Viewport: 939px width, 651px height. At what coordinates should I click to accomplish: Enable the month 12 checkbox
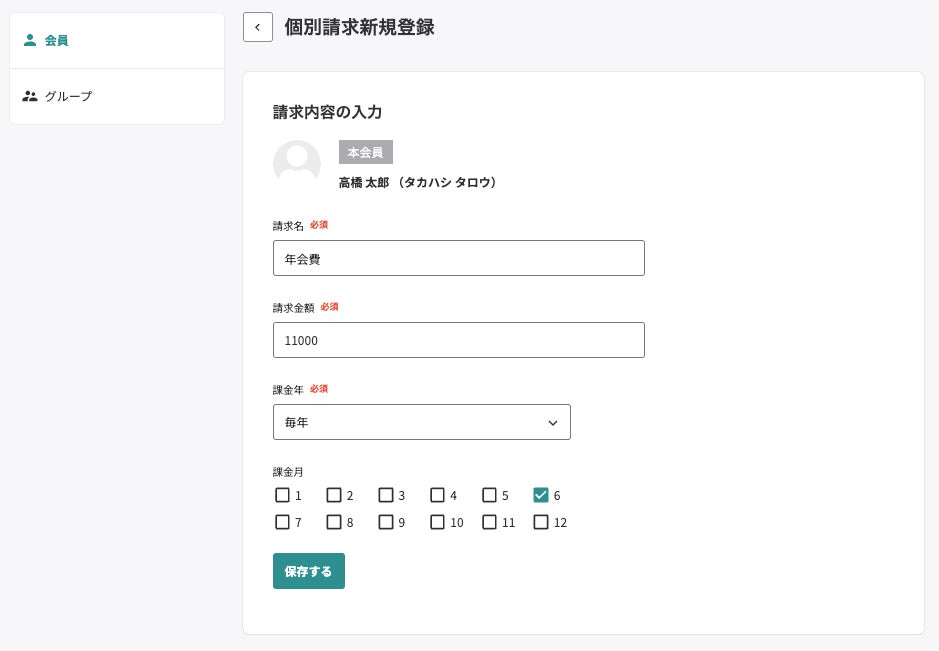(x=541, y=522)
